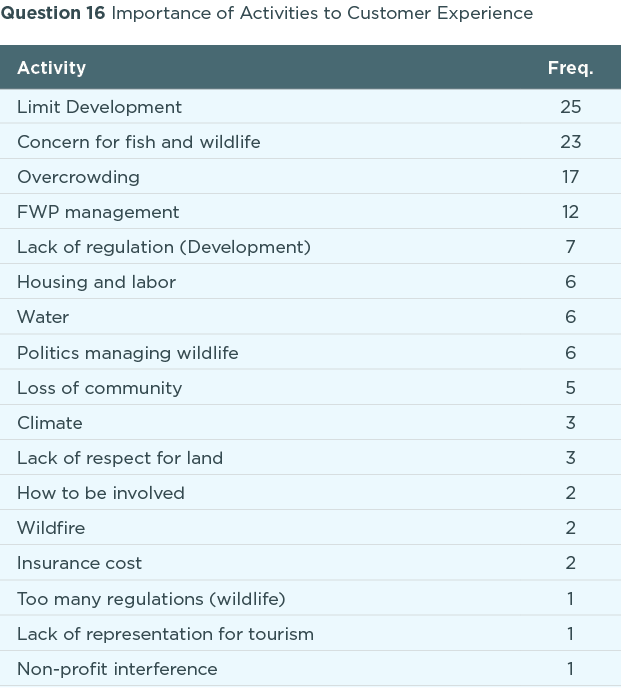Click Politics managing wildlife row
The width and height of the screenshot is (621, 695).
(x=128, y=353)
